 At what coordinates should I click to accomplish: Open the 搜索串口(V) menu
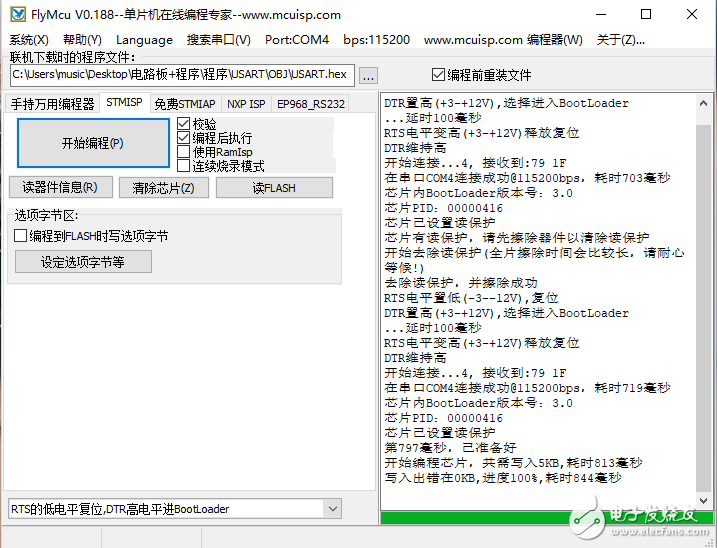[219, 40]
